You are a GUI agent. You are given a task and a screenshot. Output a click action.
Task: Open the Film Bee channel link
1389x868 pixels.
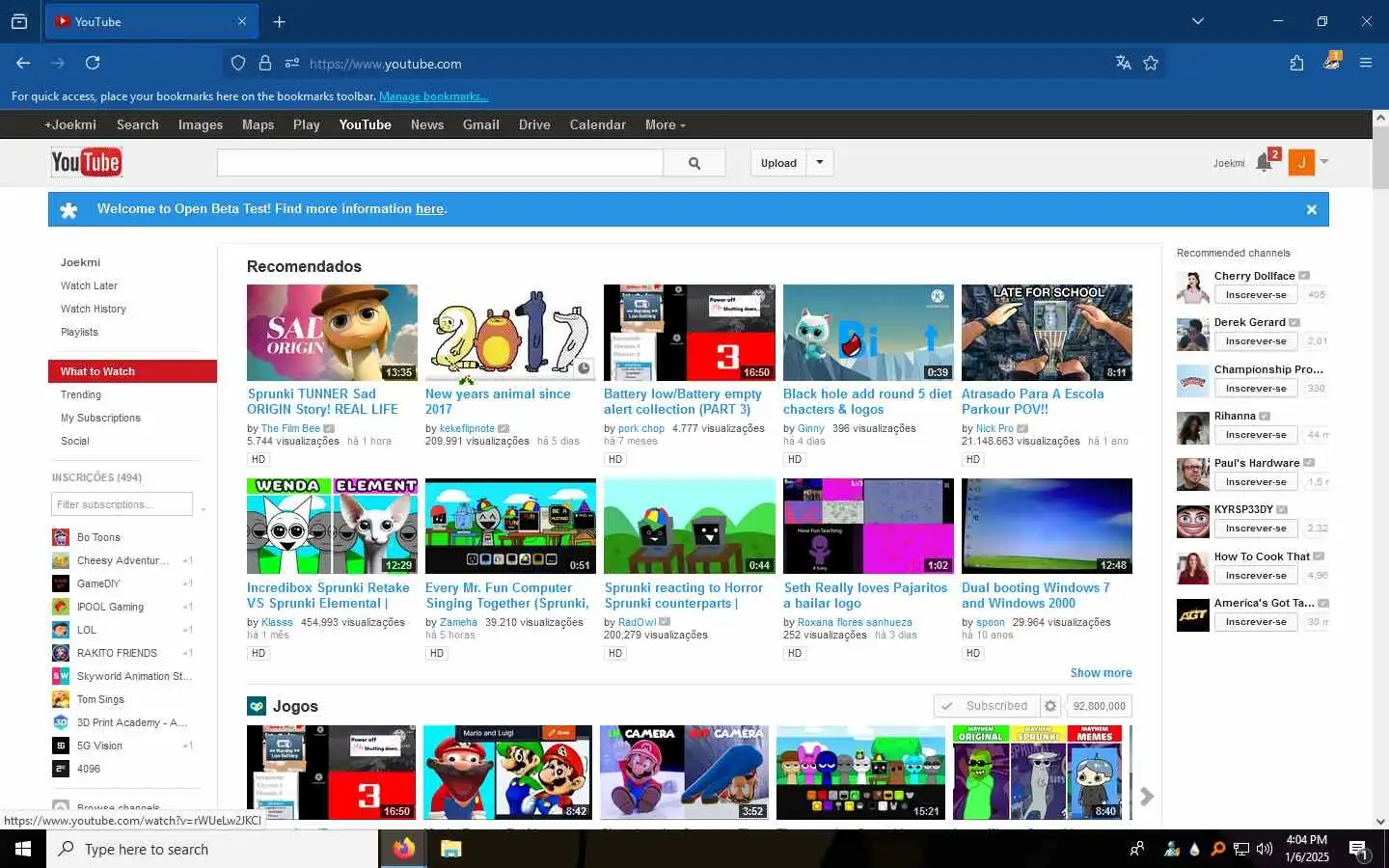pos(290,428)
